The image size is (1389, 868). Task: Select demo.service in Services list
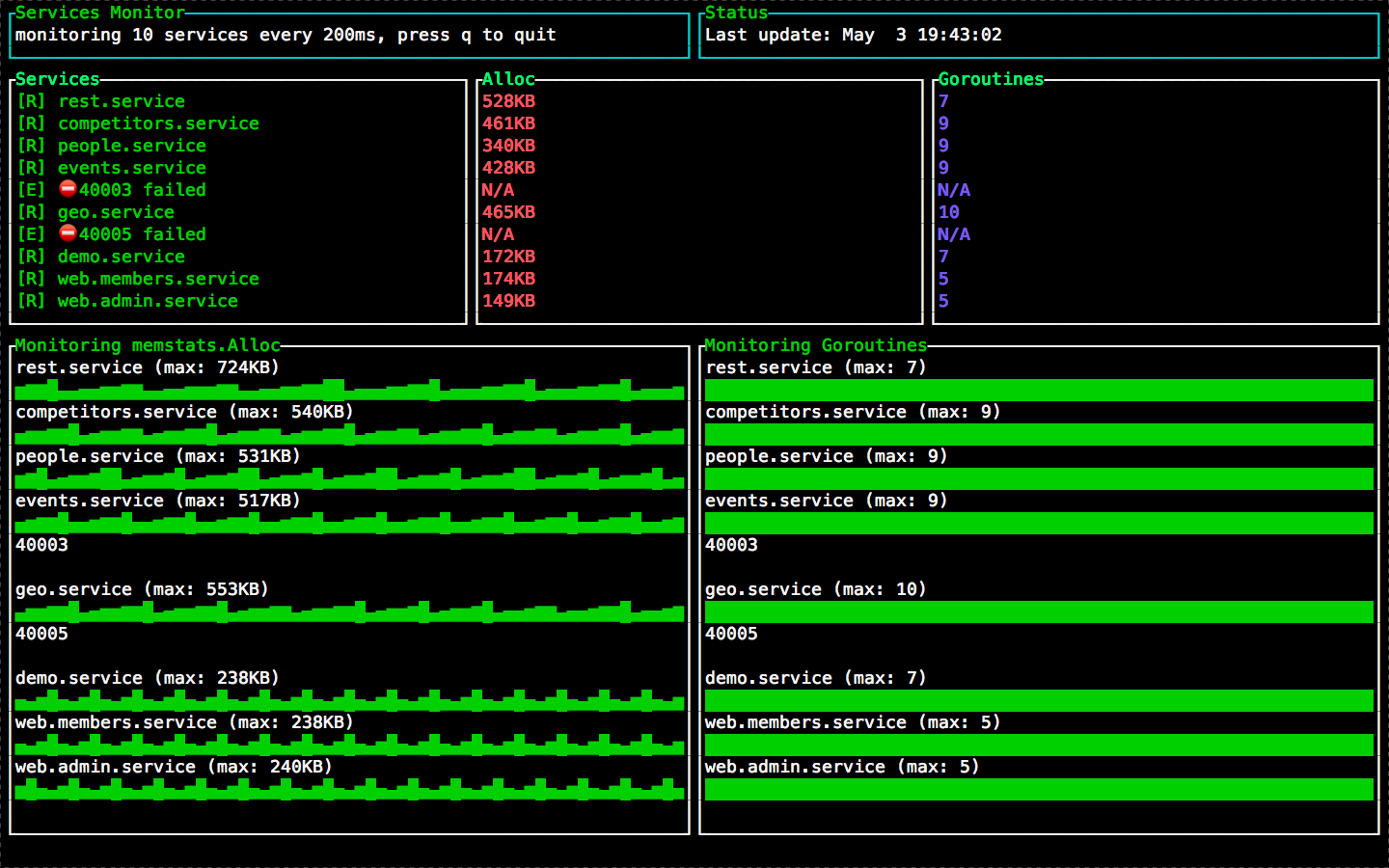[x=122, y=257]
